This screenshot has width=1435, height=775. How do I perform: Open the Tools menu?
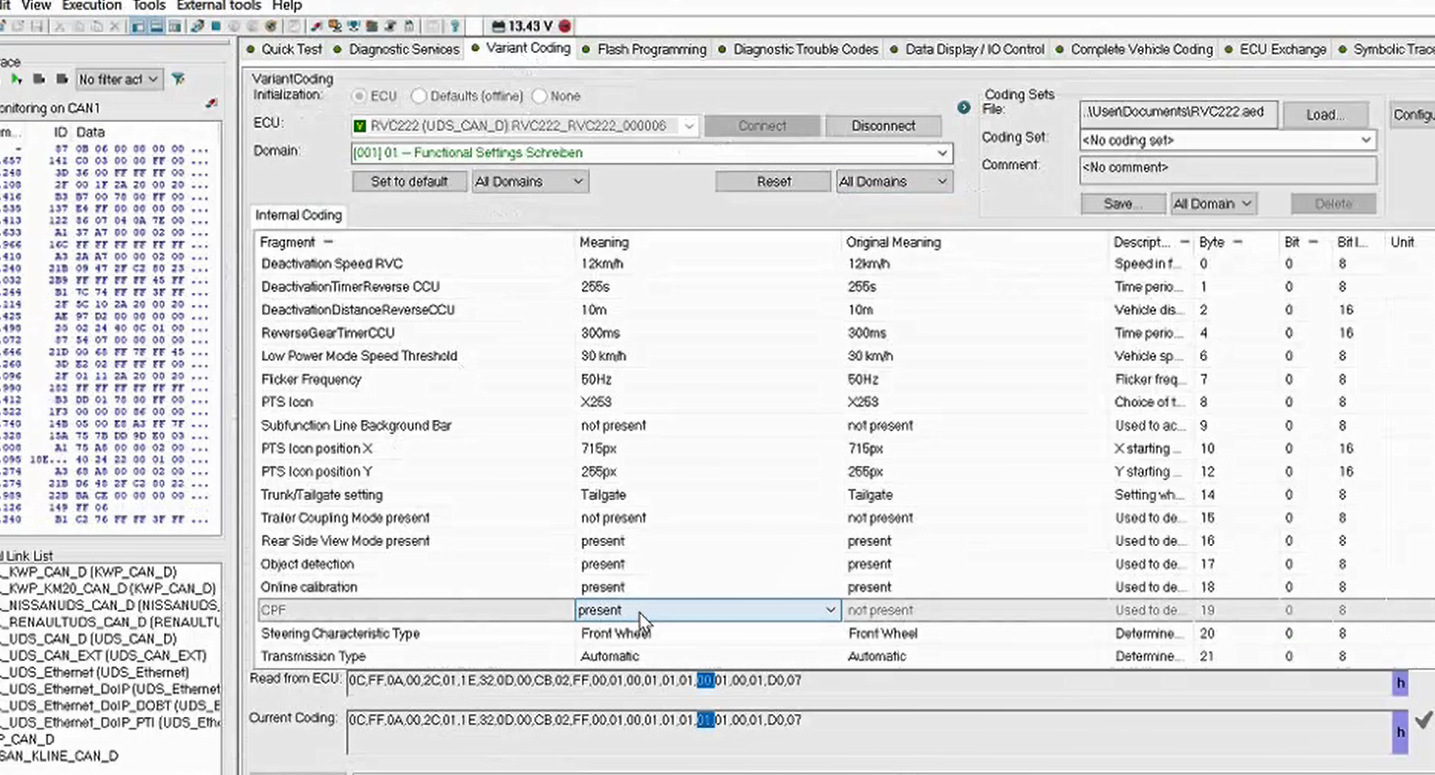tap(150, 6)
